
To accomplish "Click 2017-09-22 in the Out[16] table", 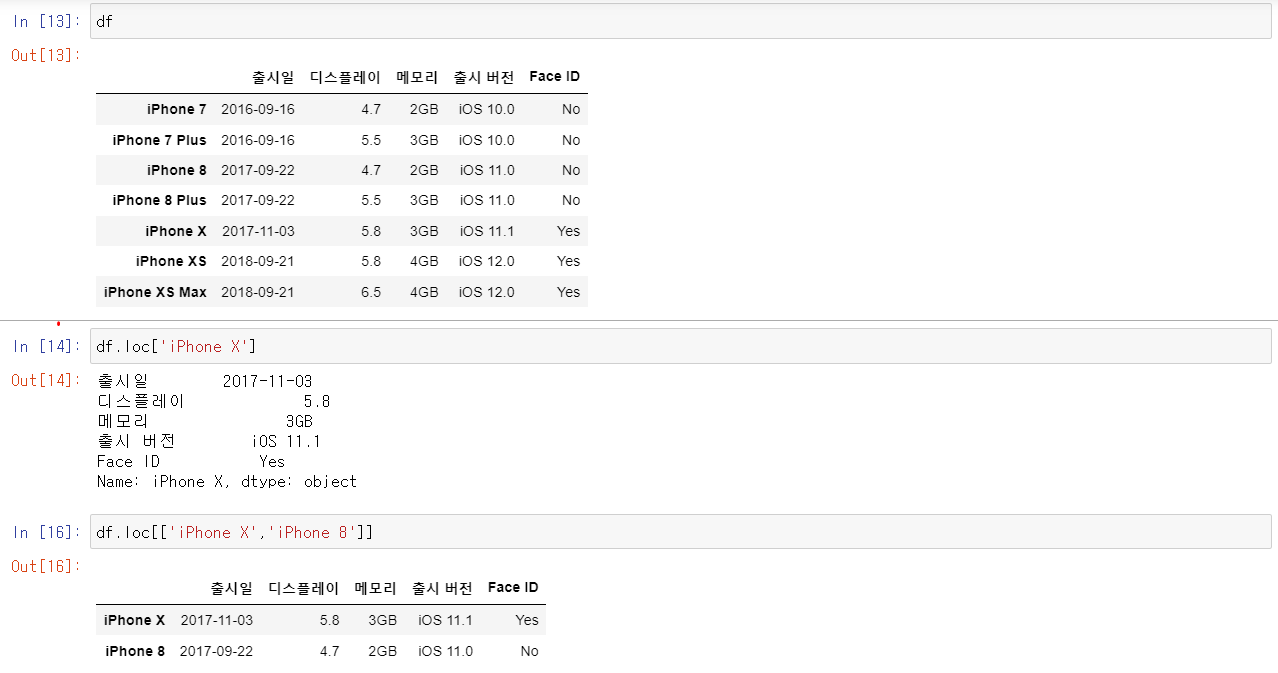I will (216, 651).
